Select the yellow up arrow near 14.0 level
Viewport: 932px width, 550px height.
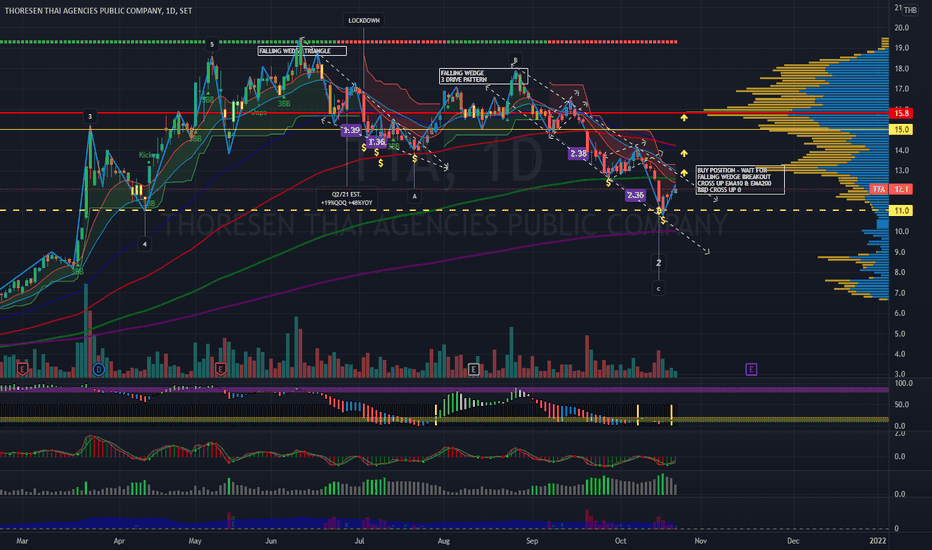[684, 153]
